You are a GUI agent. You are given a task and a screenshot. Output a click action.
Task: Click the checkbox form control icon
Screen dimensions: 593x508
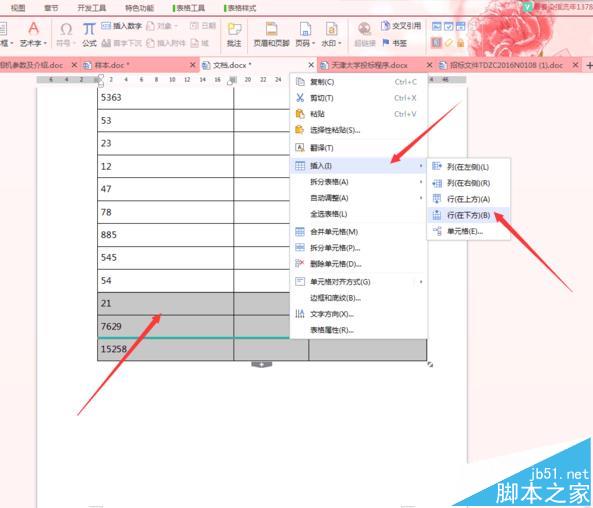449,26
